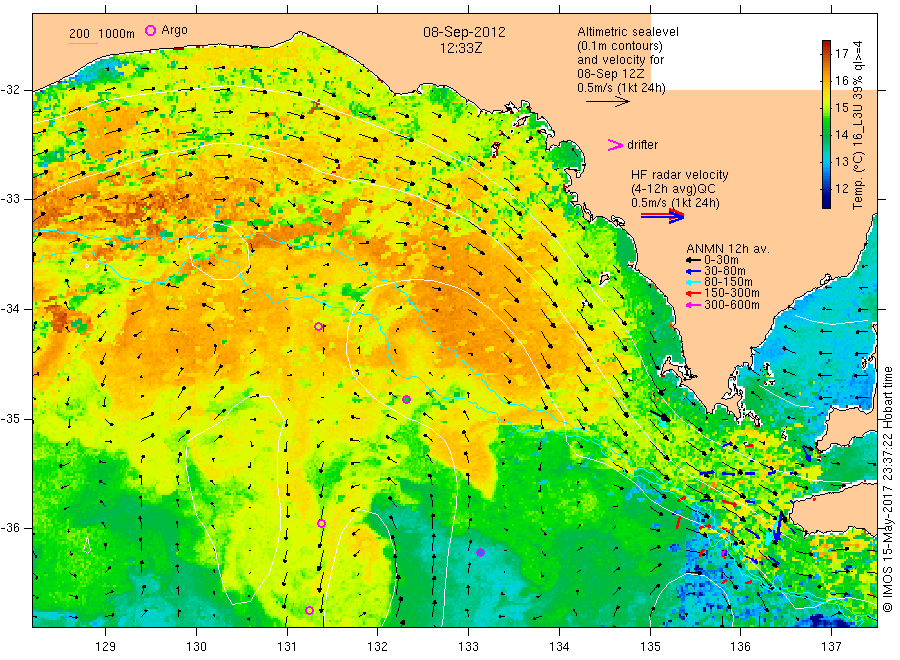The height and width of the screenshot is (660, 900).
Task: Click the magenta drifter chevron symbol
Action: point(615,145)
